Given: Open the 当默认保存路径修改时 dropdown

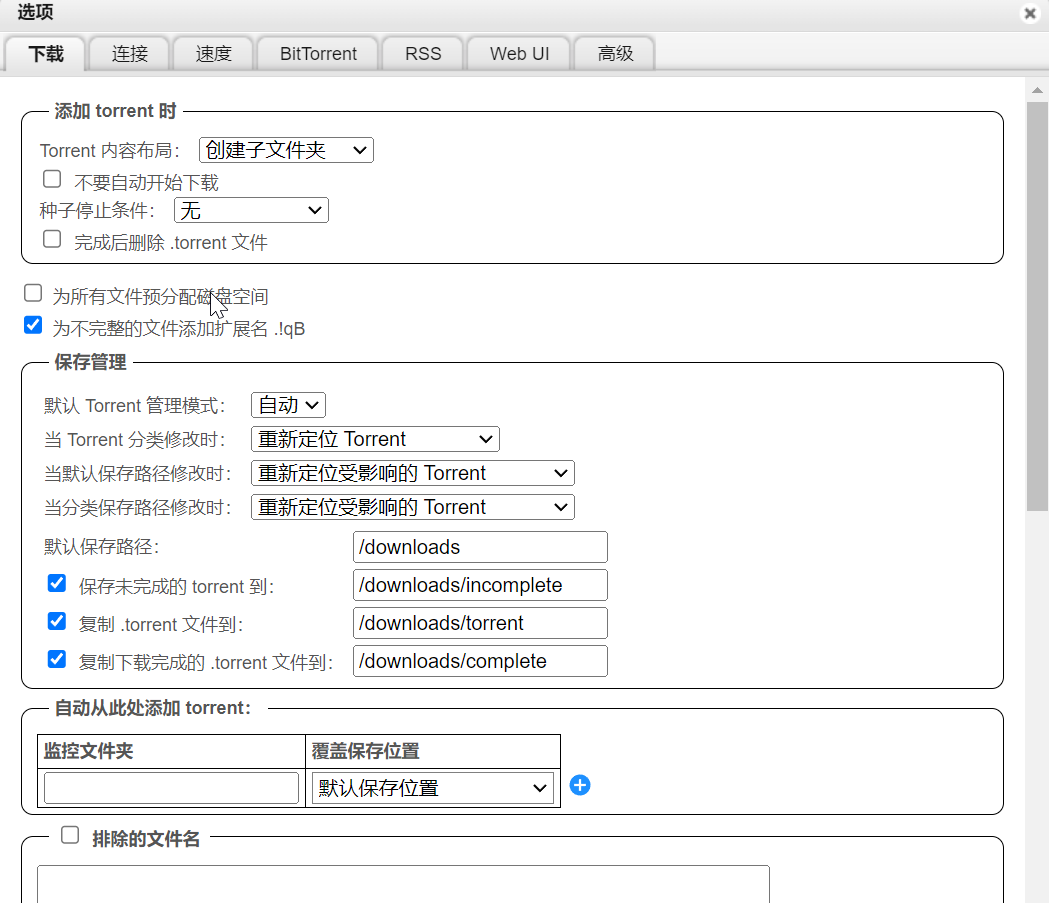Looking at the screenshot, I should pyautogui.click(x=412, y=472).
